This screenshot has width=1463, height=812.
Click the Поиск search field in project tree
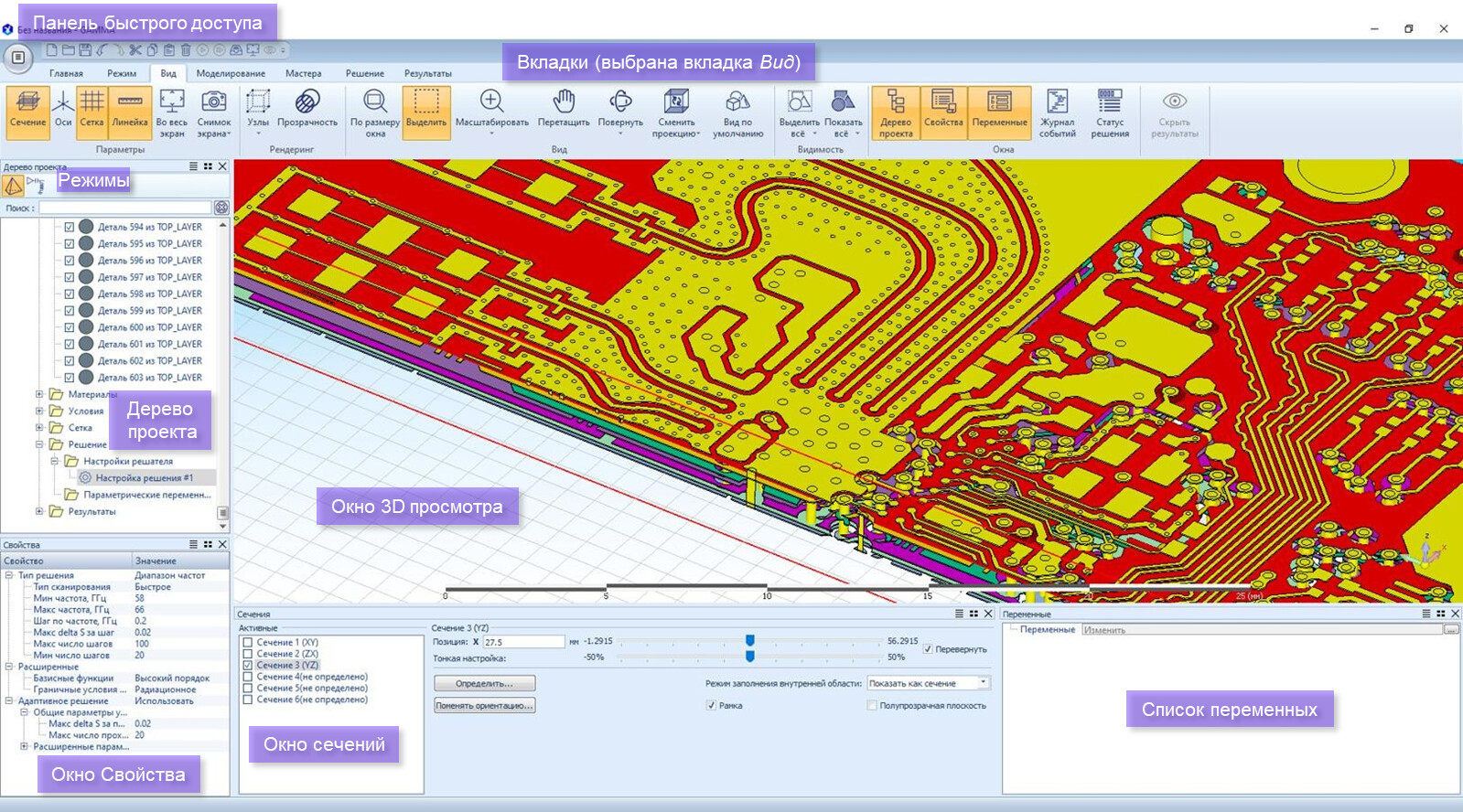[125, 208]
